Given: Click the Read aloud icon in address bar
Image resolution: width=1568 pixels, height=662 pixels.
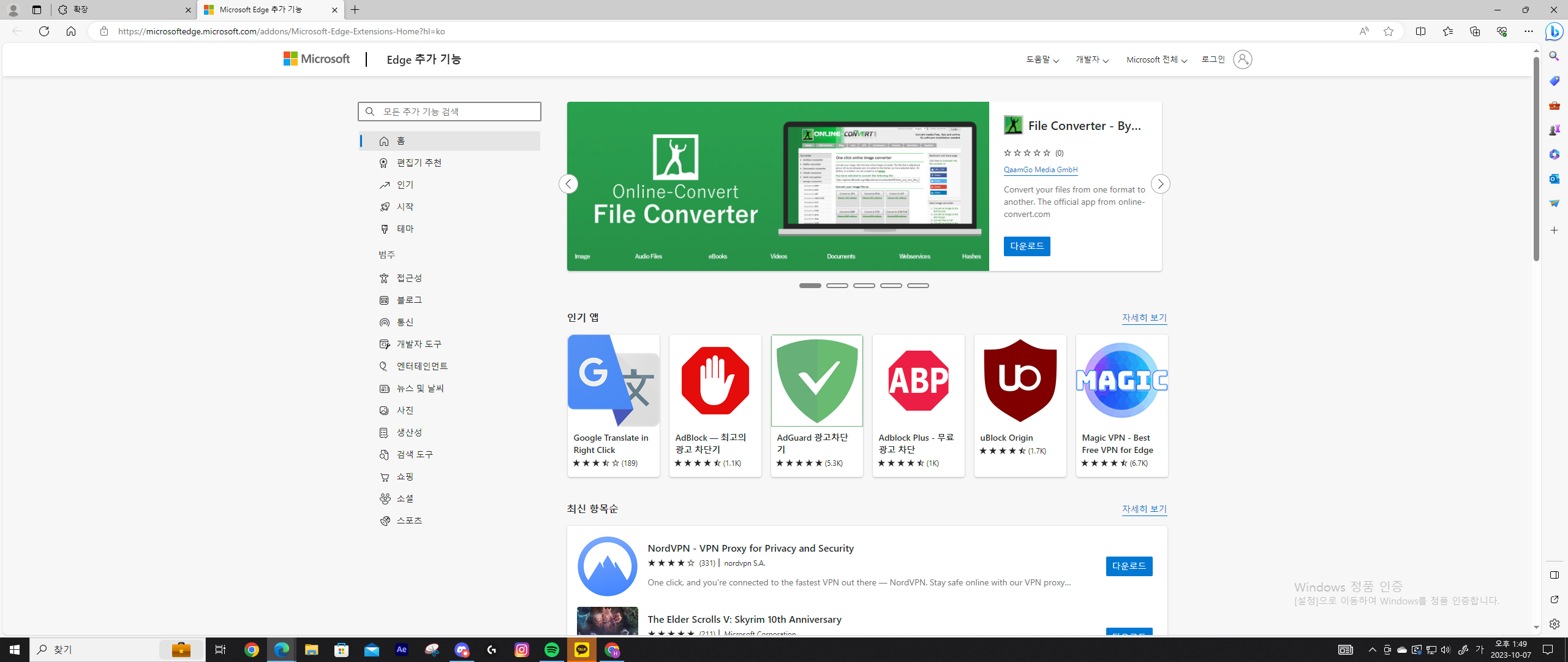Looking at the screenshot, I should [x=1363, y=31].
